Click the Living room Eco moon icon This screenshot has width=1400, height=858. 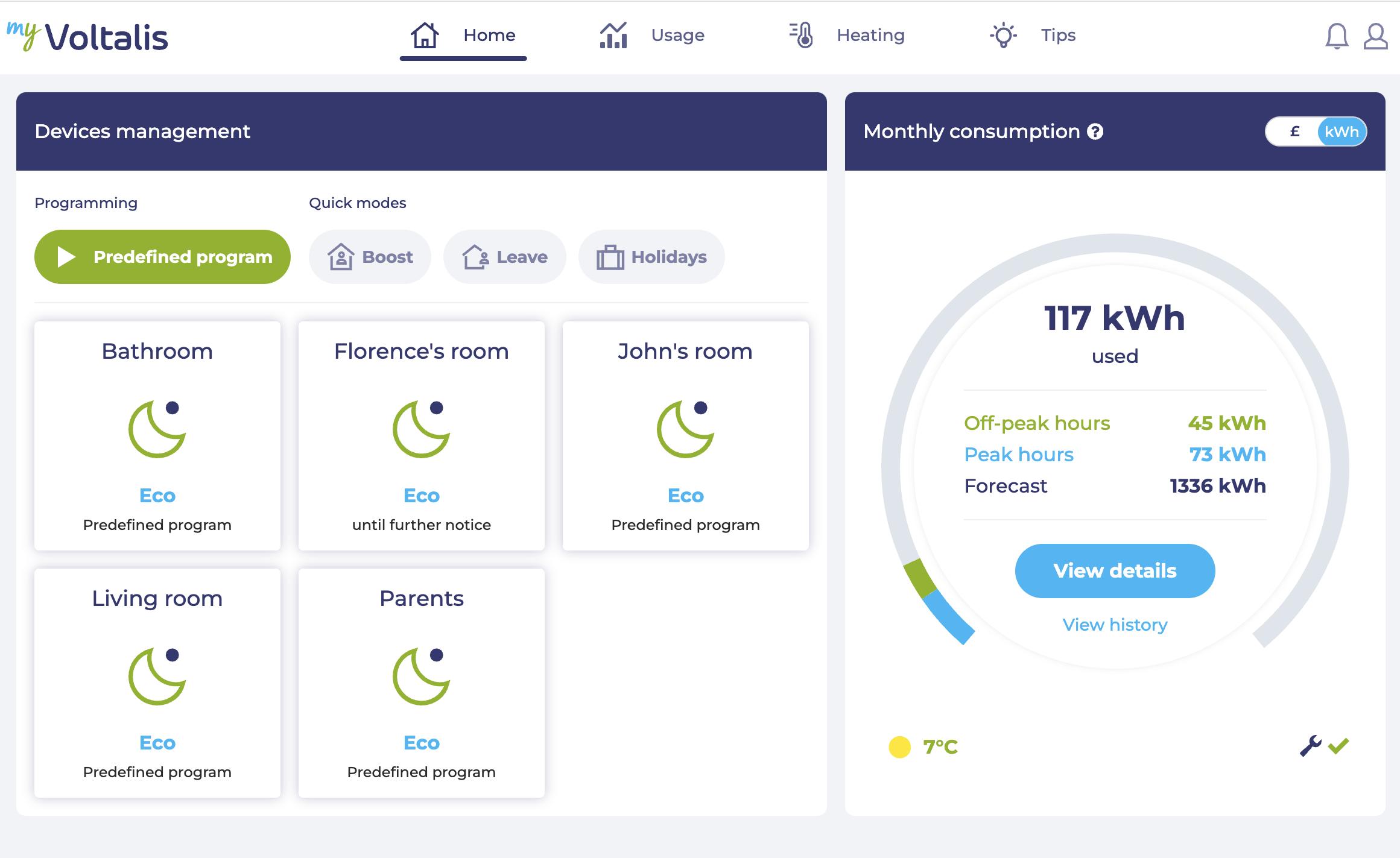(x=157, y=677)
